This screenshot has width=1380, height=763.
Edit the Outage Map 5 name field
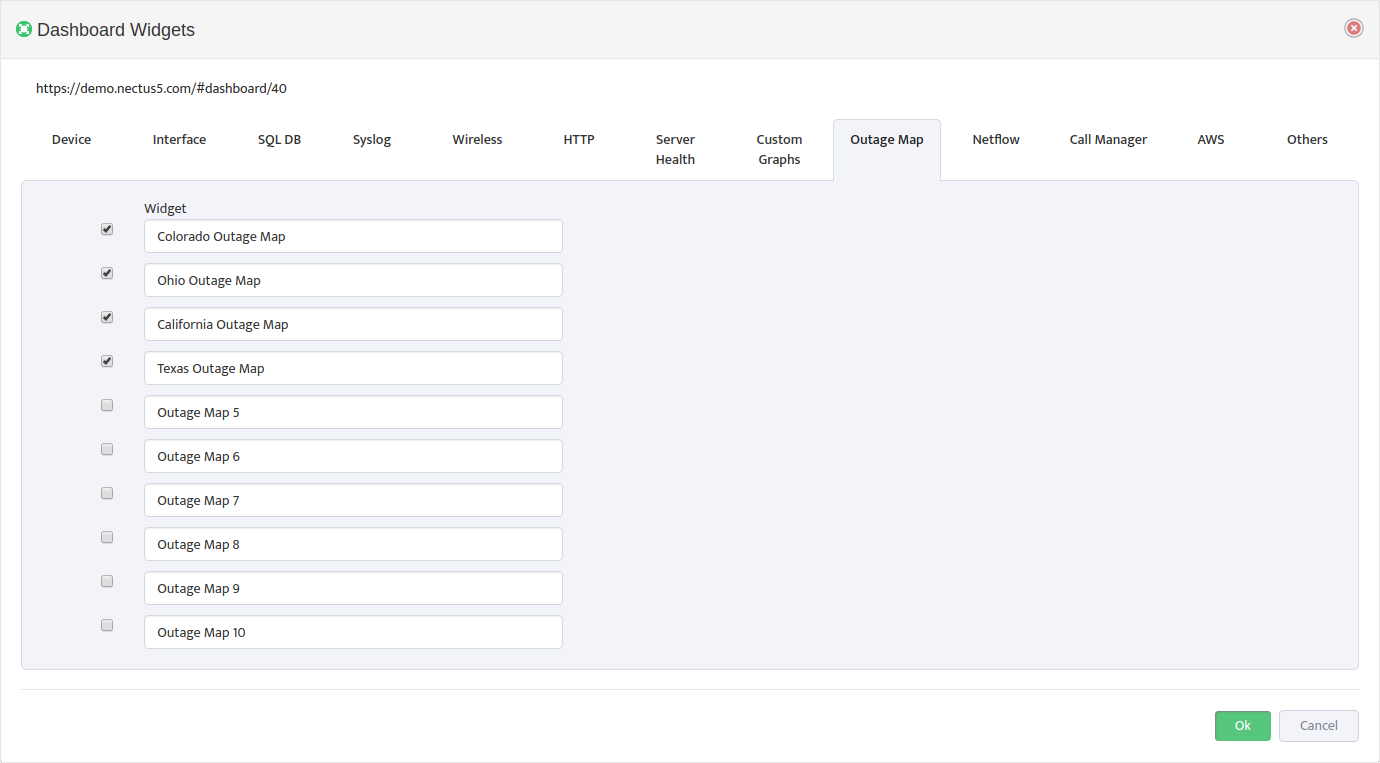tap(353, 412)
